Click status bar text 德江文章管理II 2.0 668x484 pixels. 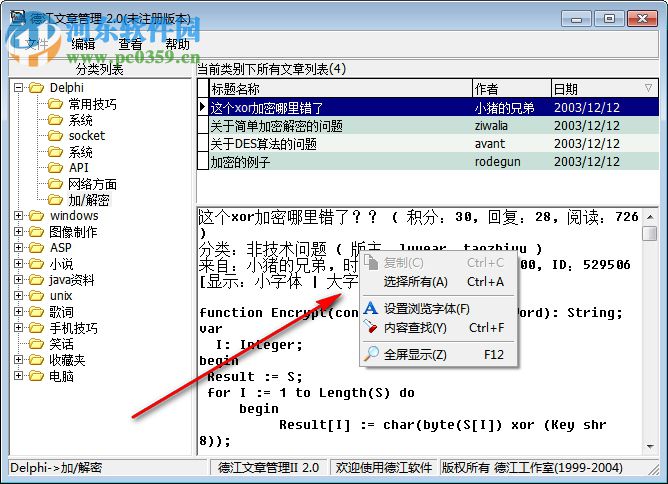(x=268, y=467)
